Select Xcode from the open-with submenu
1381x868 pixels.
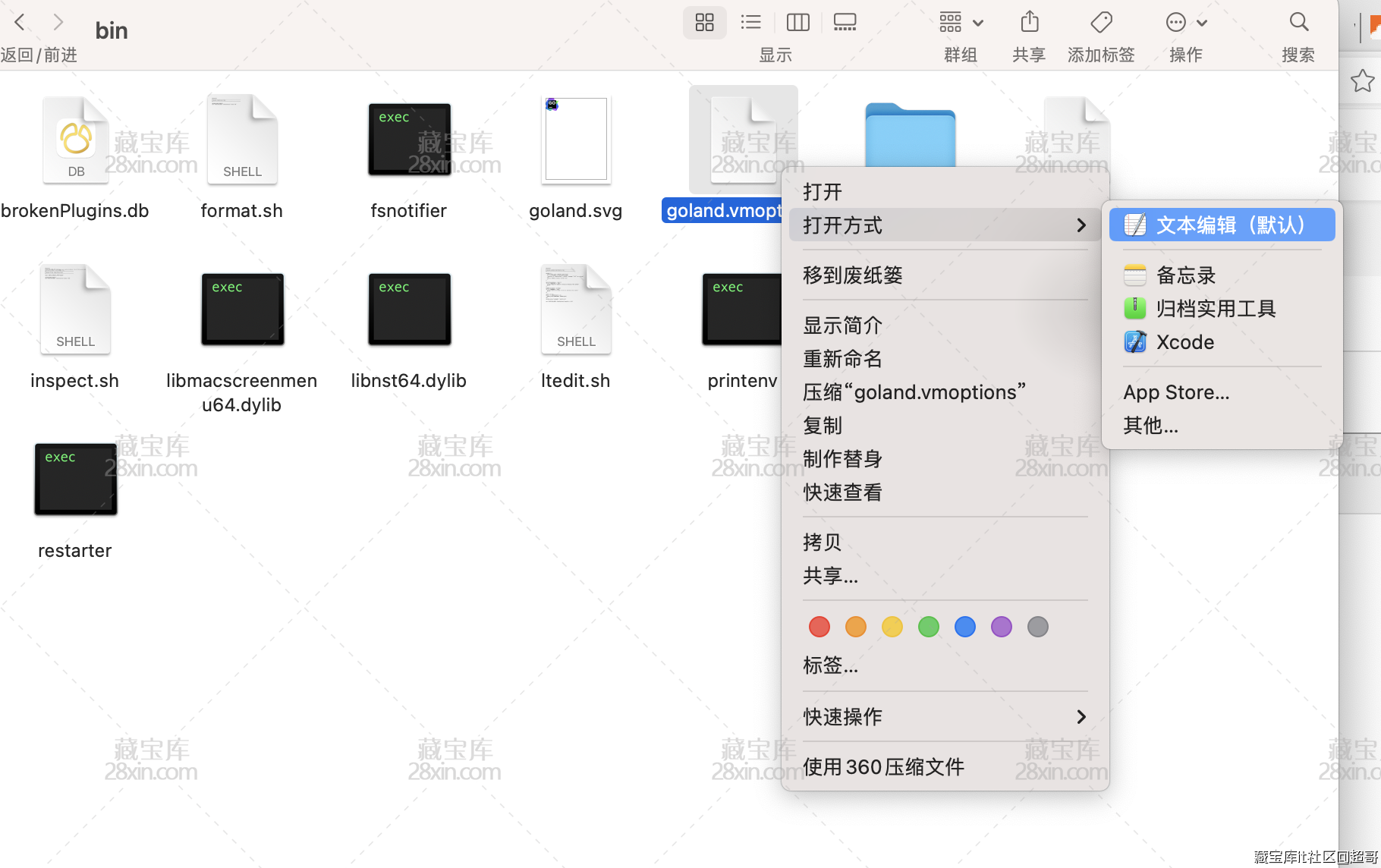point(1184,342)
